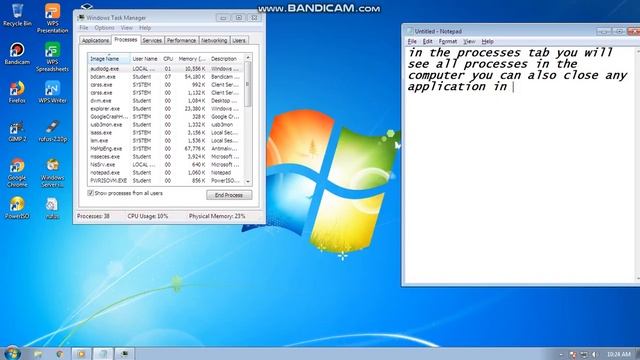Screen dimensions: 640x360
Task: Open the Action Center flag tray icon
Action: pyautogui.click(x=573, y=354)
